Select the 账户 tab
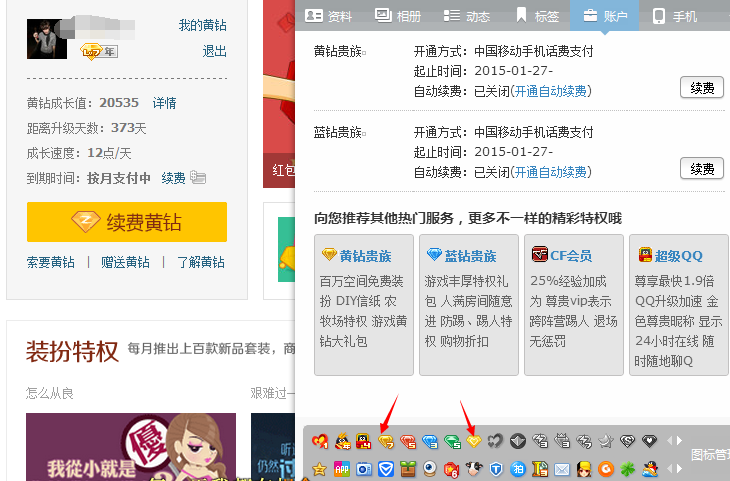730x481 pixels. (x=604, y=16)
